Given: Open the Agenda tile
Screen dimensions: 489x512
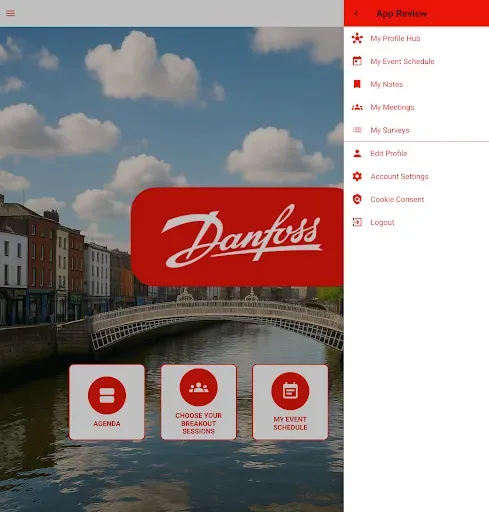Looking at the screenshot, I should [107, 402].
